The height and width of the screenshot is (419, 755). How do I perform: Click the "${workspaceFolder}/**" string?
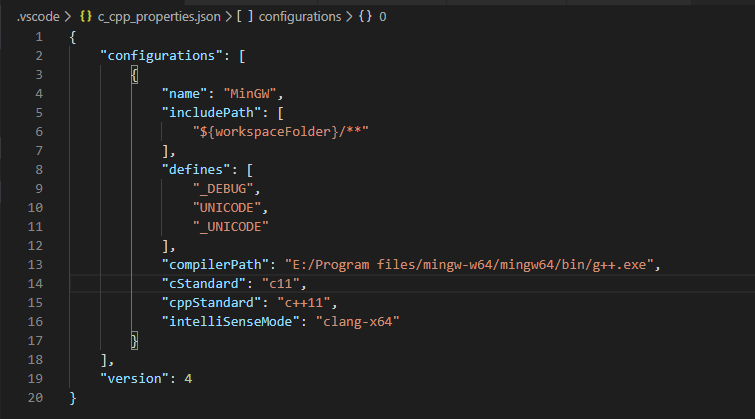(x=281, y=132)
